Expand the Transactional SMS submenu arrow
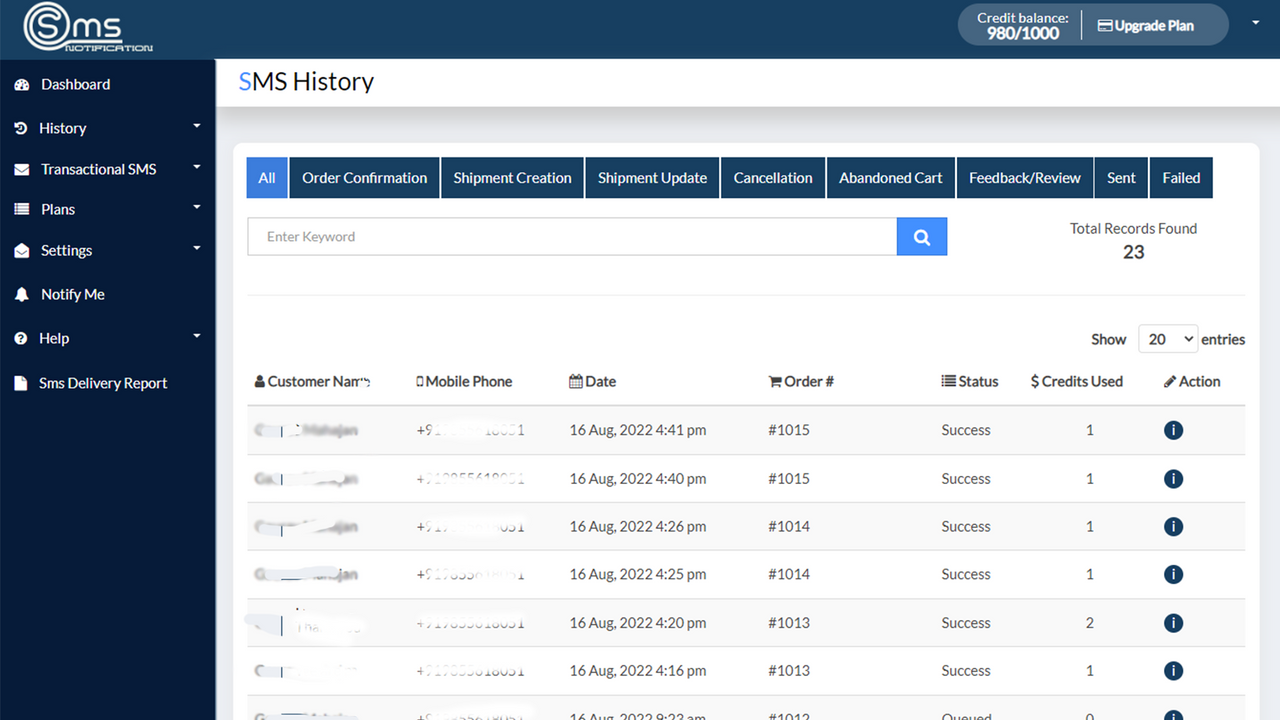The image size is (1280, 720). pos(197,167)
